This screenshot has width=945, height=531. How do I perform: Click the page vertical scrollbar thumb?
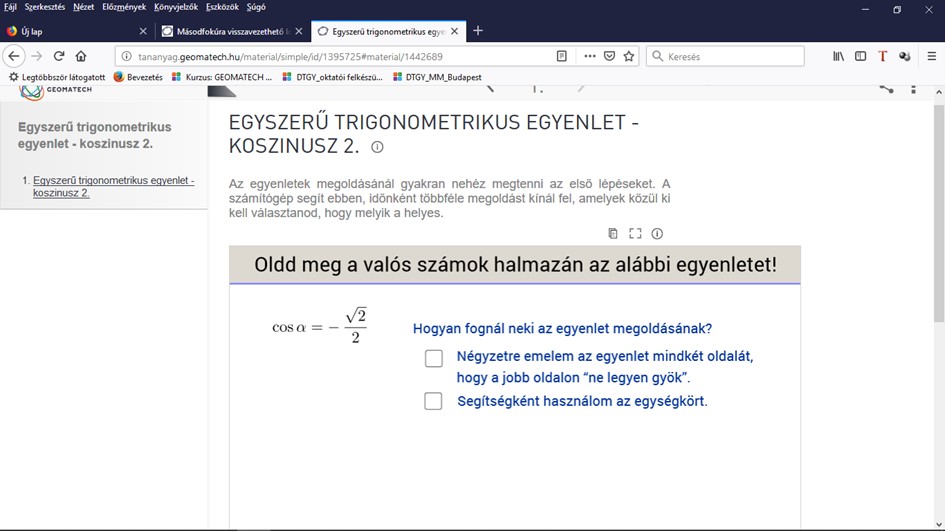point(938,214)
